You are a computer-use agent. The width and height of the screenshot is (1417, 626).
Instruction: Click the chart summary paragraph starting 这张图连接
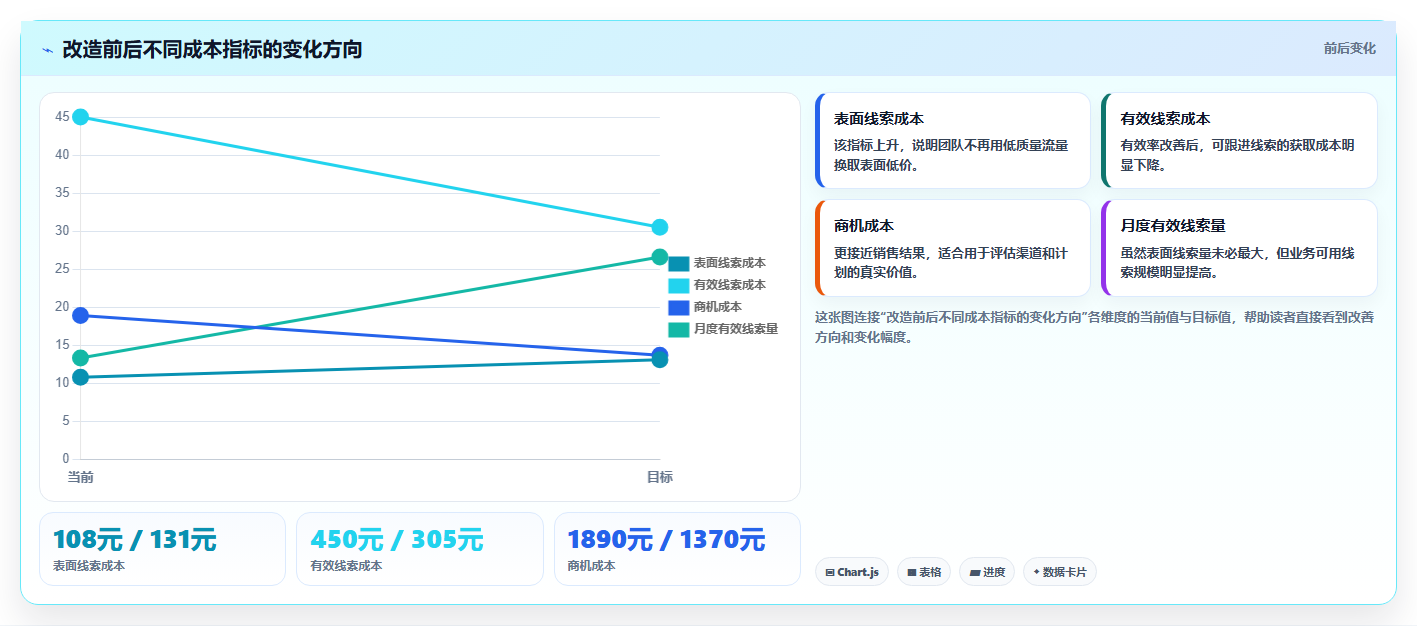coord(1095,327)
